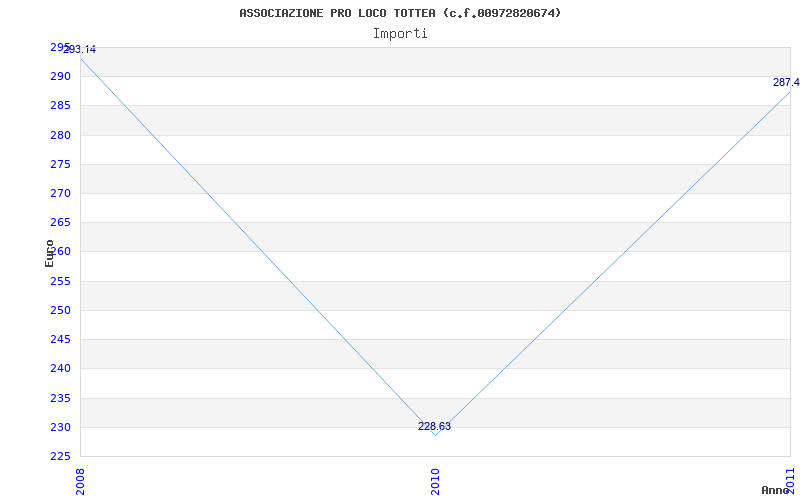Click the 'Euro' y-axis title
The image size is (800, 500).
(x=49, y=253)
